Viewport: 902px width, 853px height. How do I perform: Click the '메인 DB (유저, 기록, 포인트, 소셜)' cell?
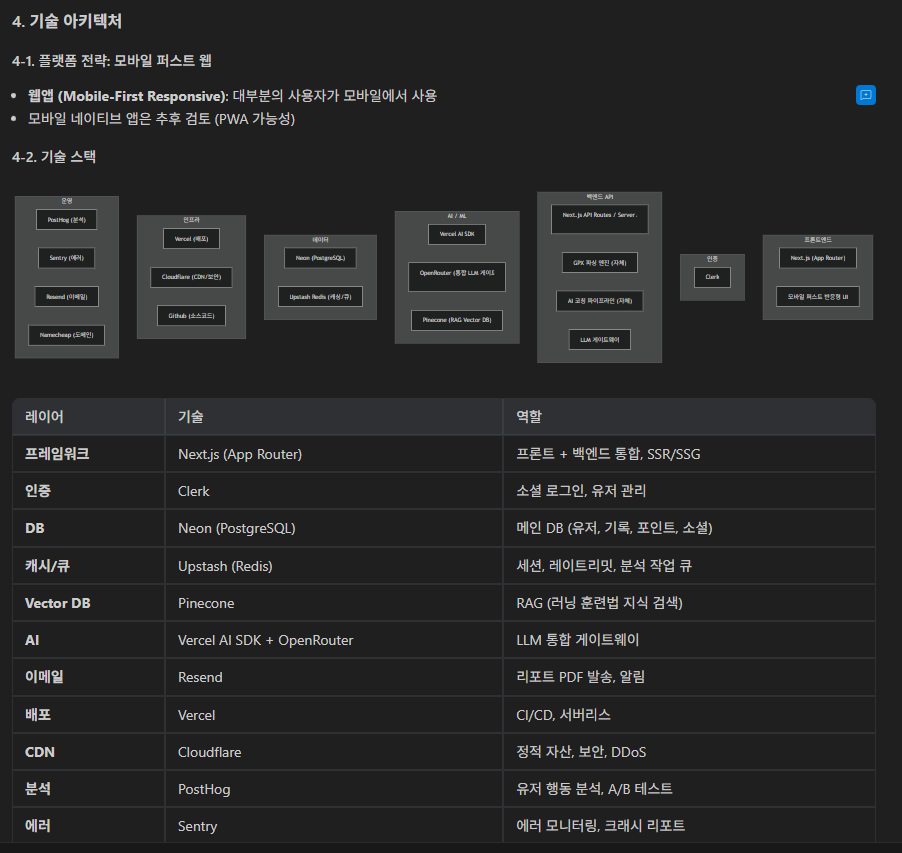[x=690, y=528]
